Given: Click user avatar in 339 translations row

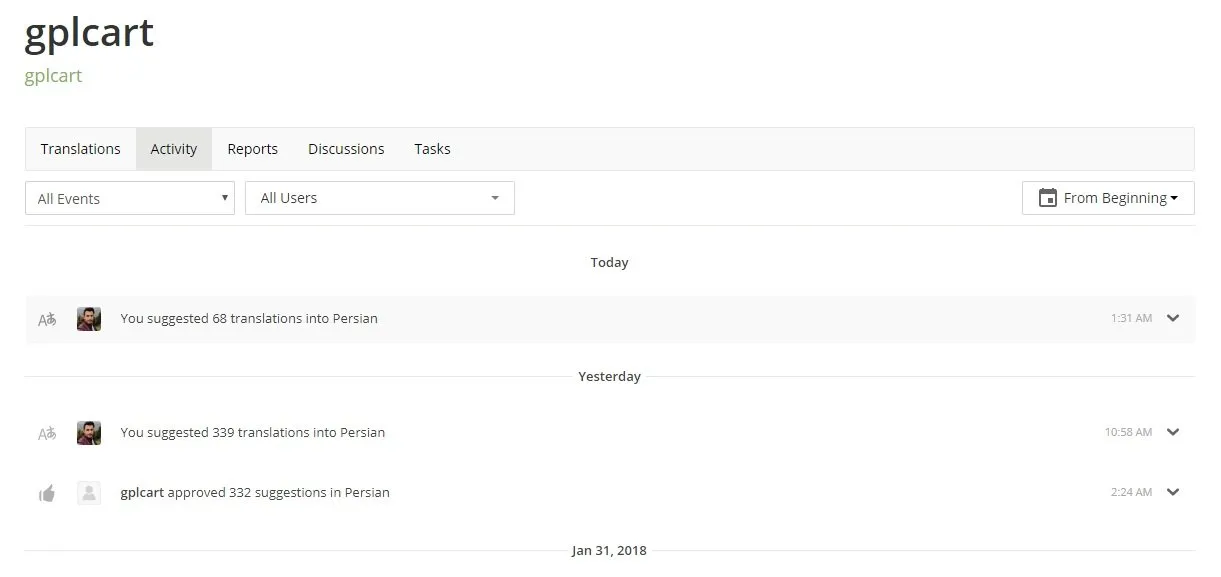Looking at the screenshot, I should coord(89,433).
